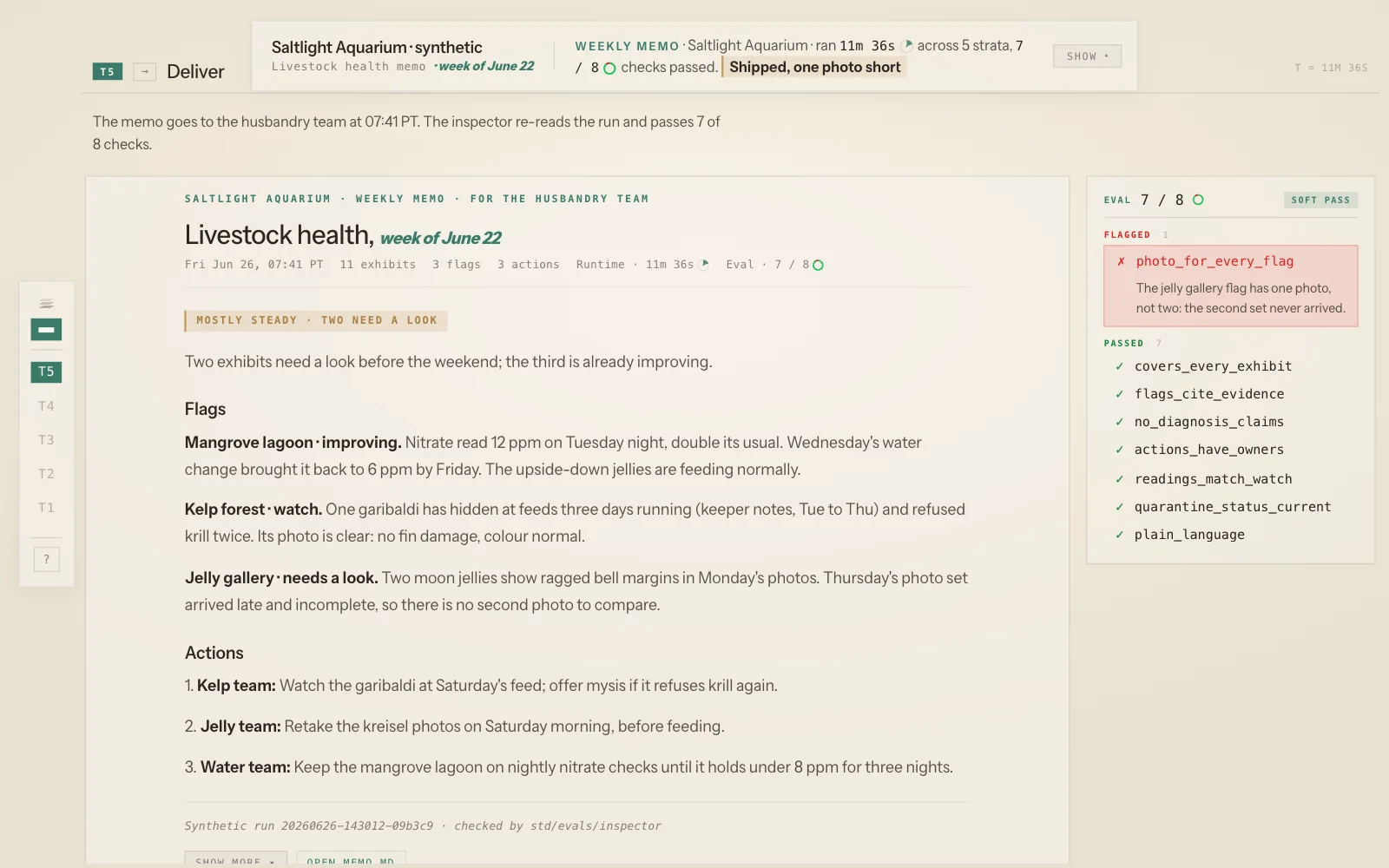Switch to step T1 in left rail

pyautogui.click(x=46, y=508)
